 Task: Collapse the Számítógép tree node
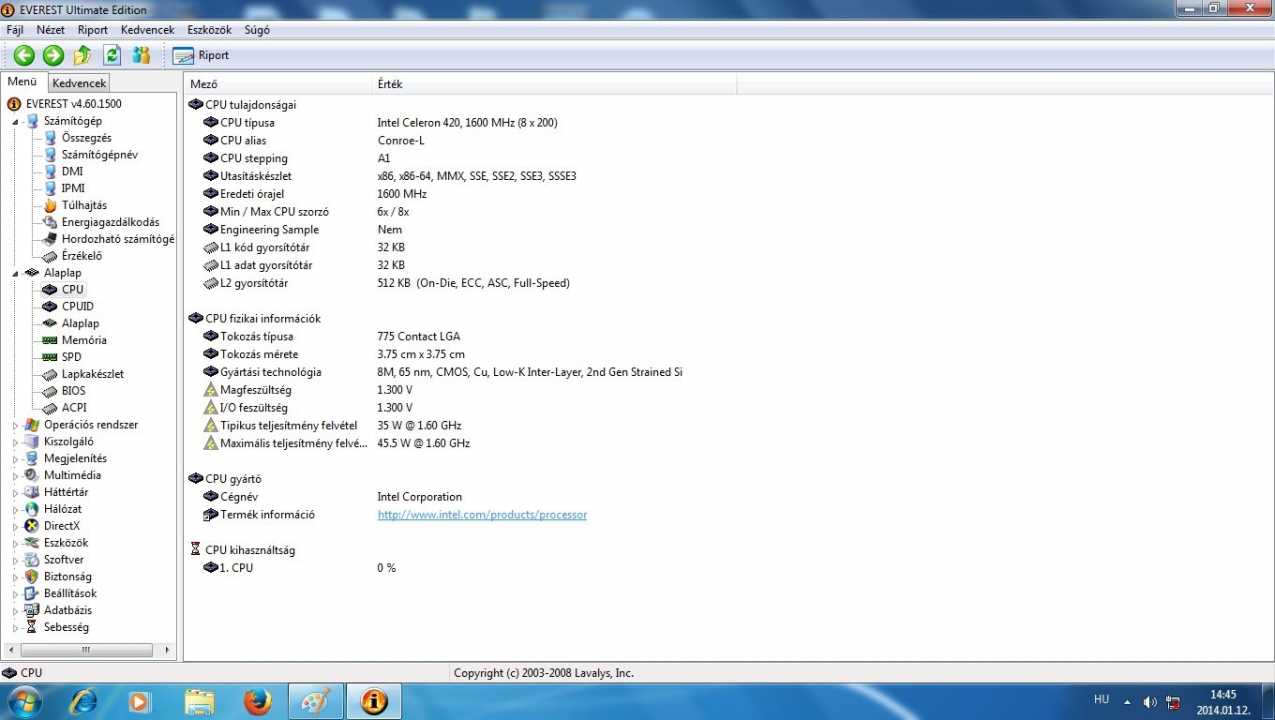pyautogui.click(x=16, y=121)
